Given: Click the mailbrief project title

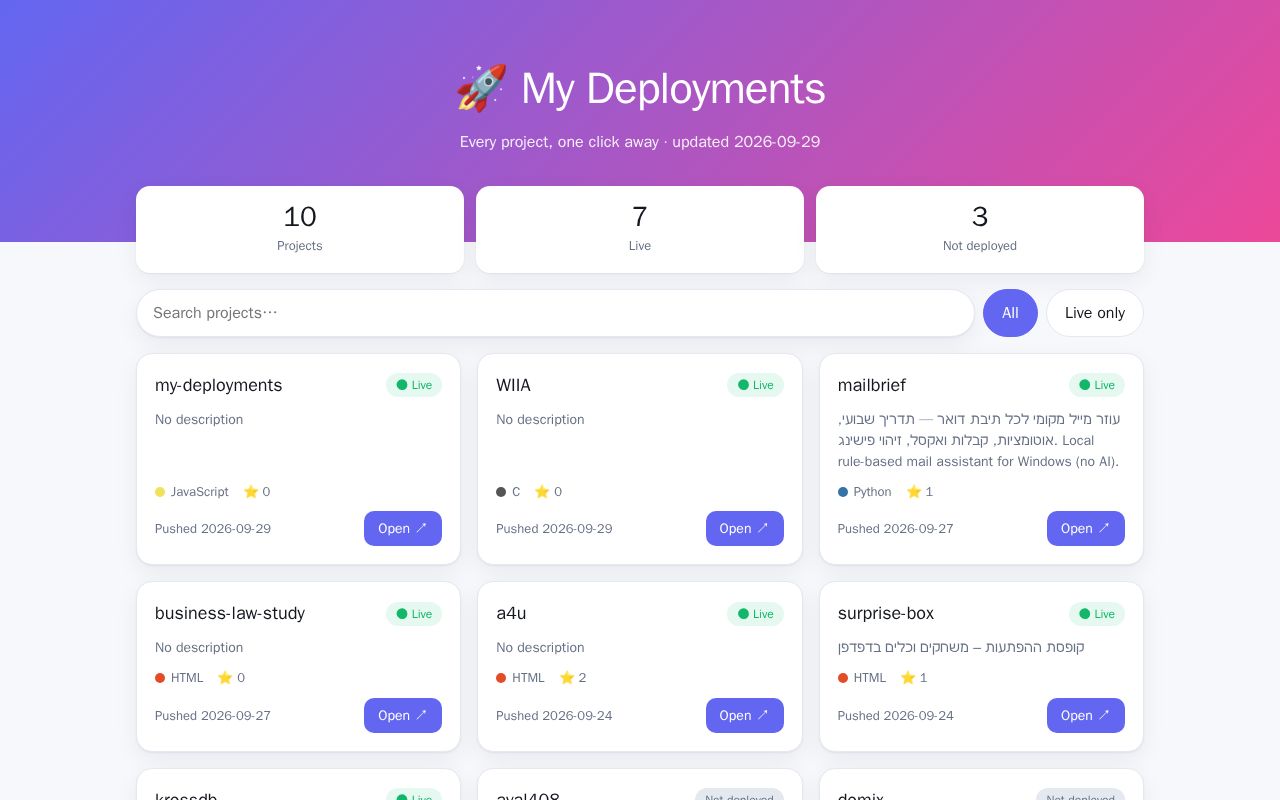Looking at the screenshot, I should pyautogui.click(x=872, y=385).
